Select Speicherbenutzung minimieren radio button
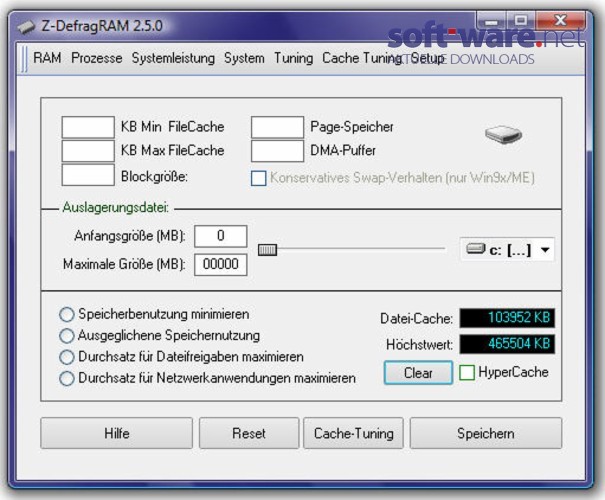This screenshot has height=500, width=605. pyautogui.click(x=66, y=314)
